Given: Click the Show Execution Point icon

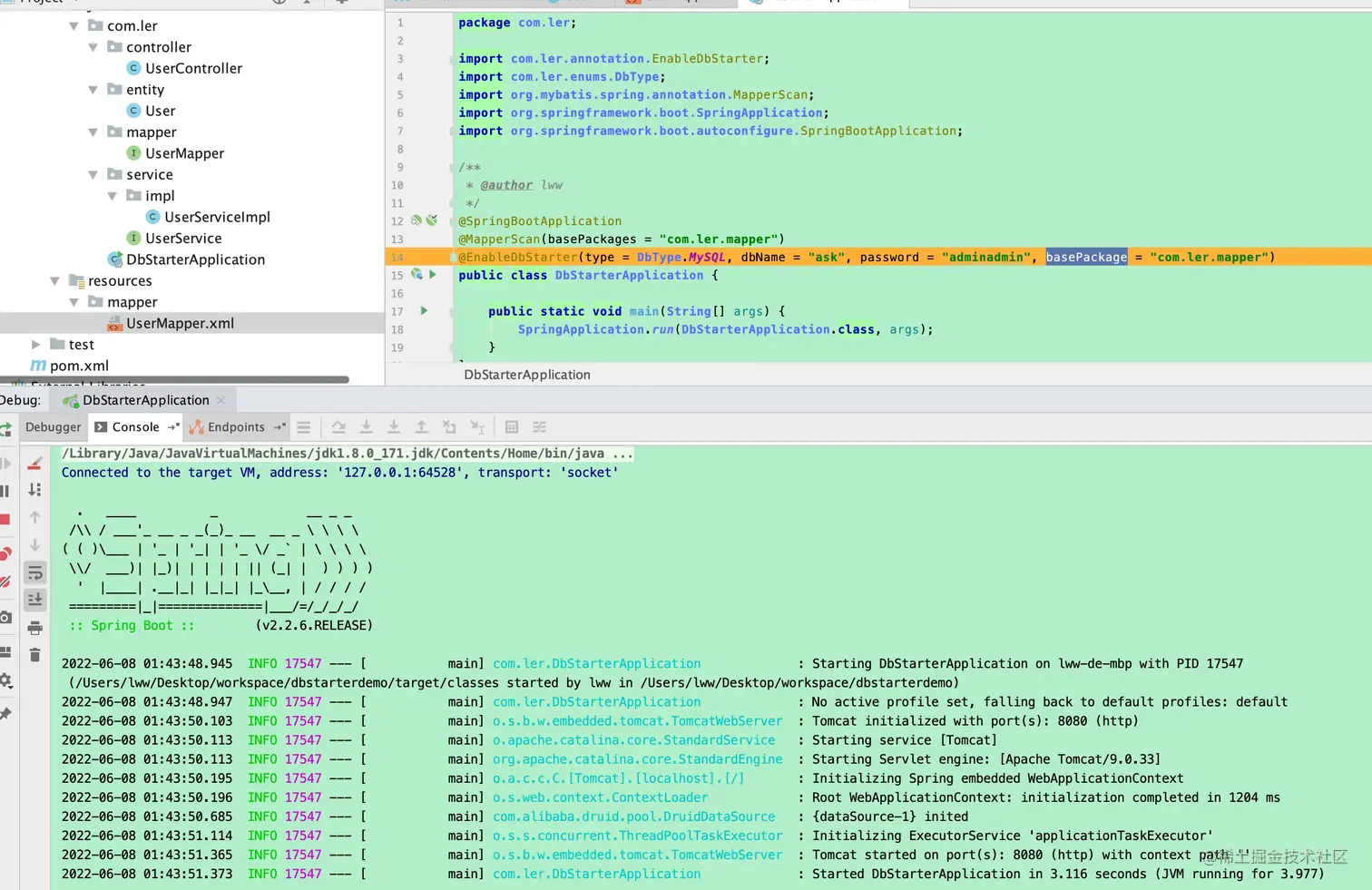Looking at the screenshot, I should pos(304,427).
